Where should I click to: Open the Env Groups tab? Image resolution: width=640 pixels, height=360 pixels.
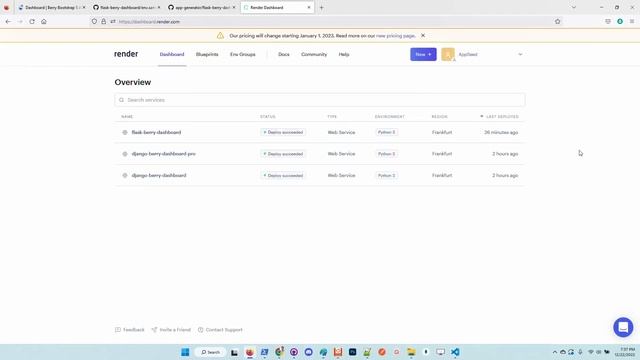tap(242, 54)
